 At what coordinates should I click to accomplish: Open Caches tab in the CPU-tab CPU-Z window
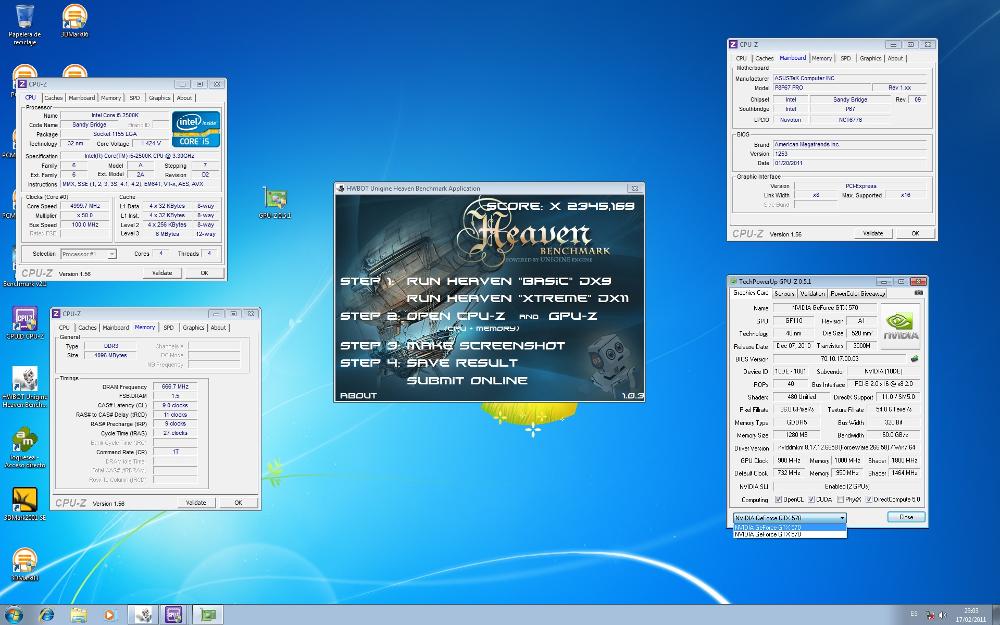54,98
